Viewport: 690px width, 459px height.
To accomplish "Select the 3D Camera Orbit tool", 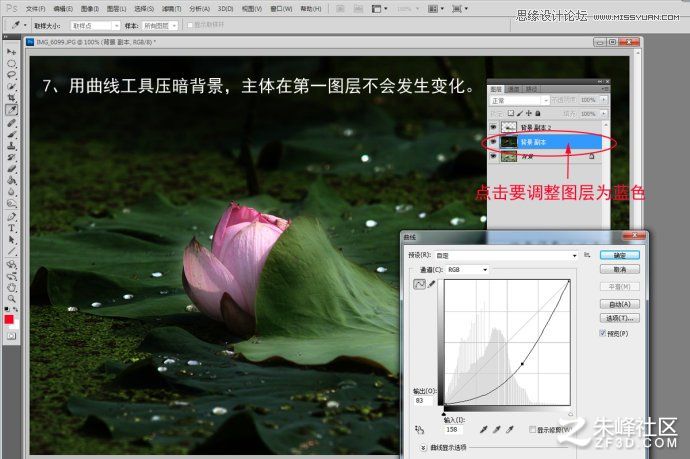I will click(x=11, y=276).
